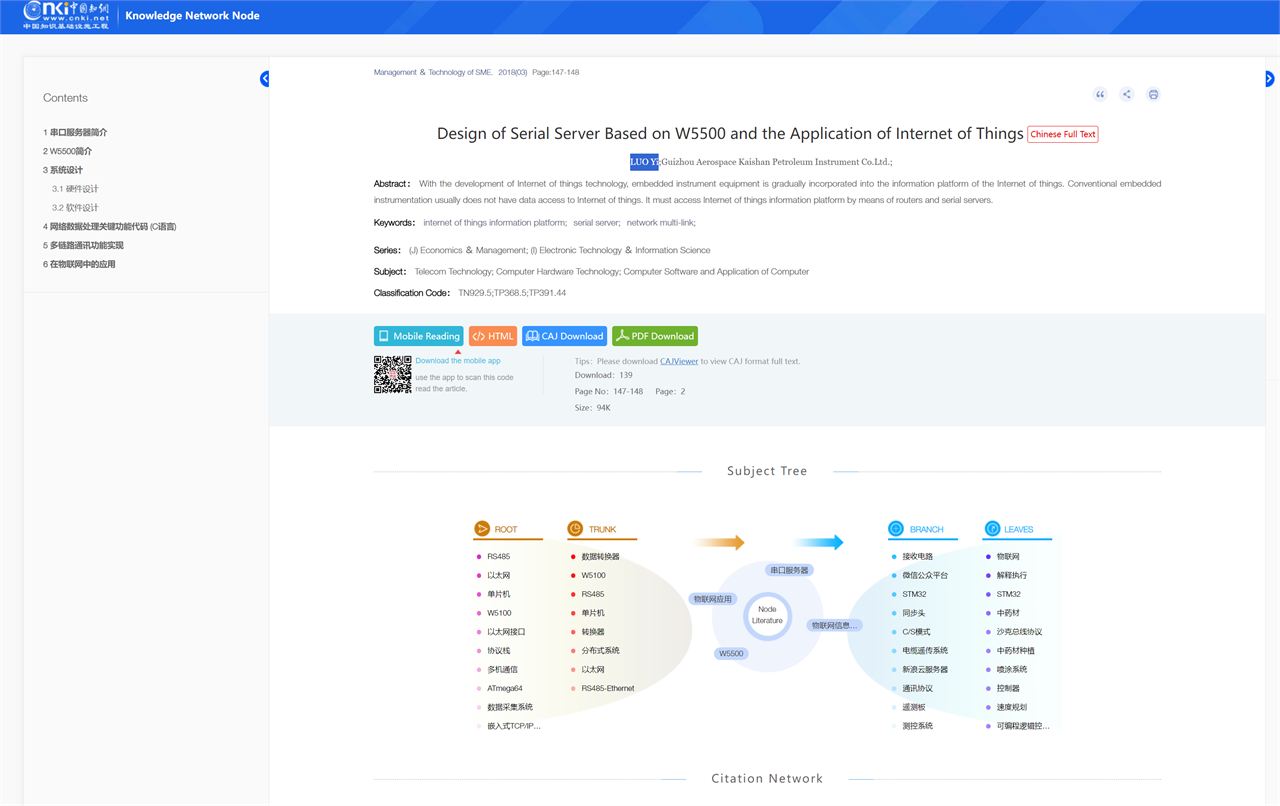Image resolution: width=1280 pixels, height=806 pixels.
Task: Select section 3 系统设计 in Contents
Action: point(63,170)
